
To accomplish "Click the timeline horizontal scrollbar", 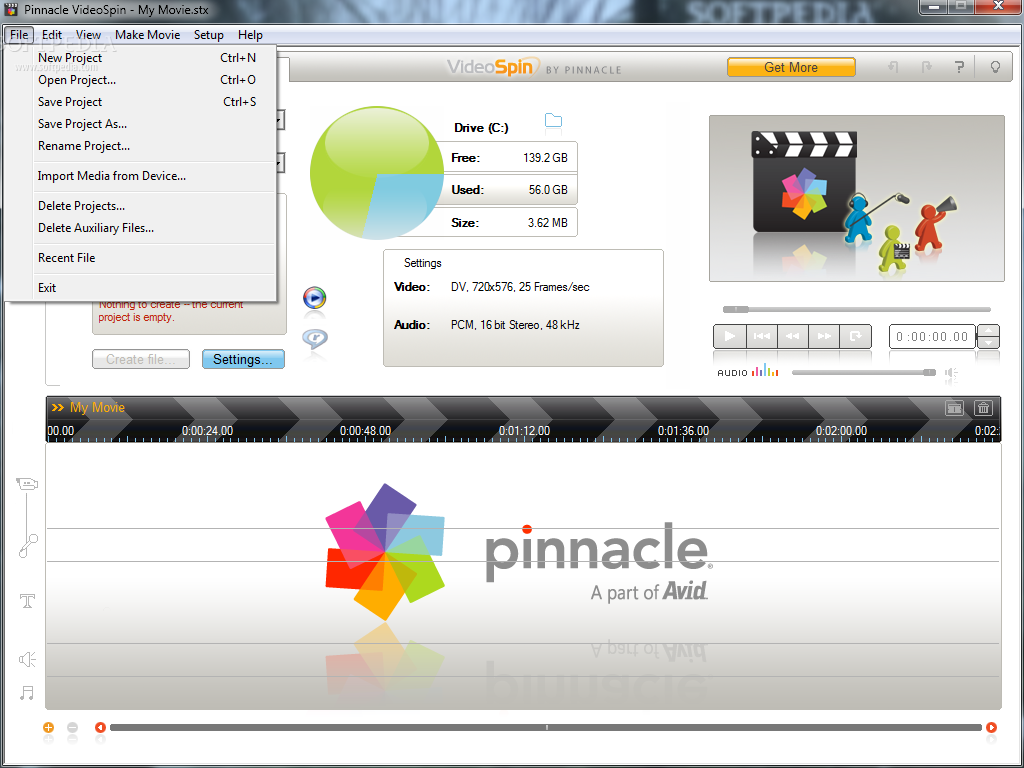I will click(x=546, y=728).
